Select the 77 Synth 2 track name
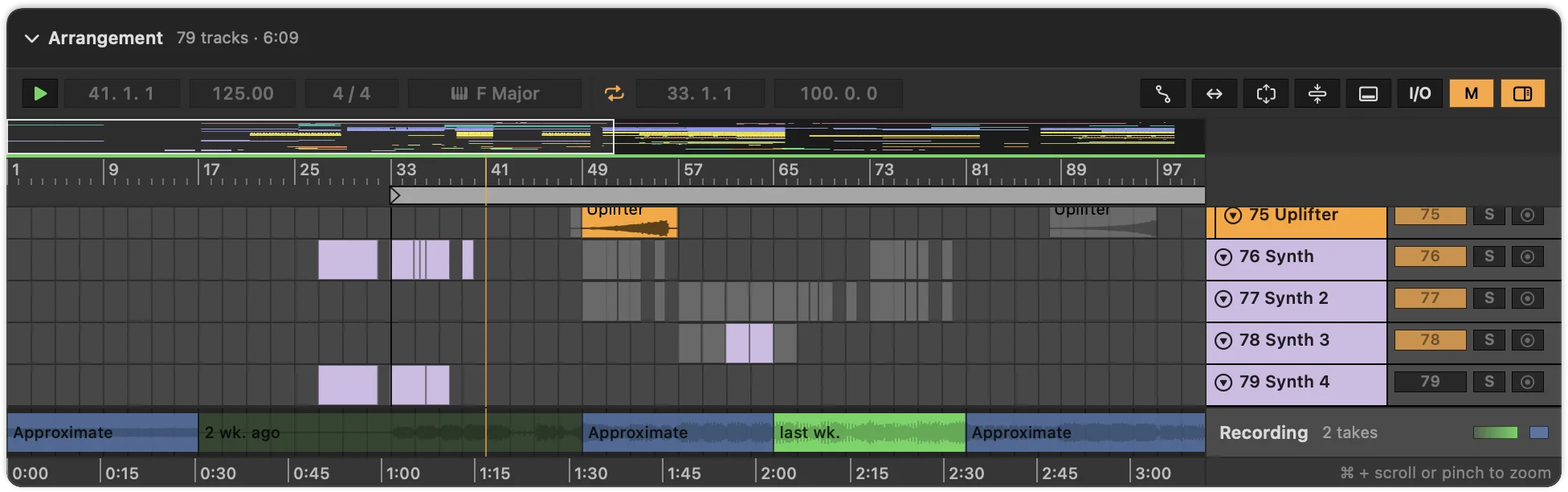The width and height of the screenshot is (1568, 492). tap(1284, 298)
